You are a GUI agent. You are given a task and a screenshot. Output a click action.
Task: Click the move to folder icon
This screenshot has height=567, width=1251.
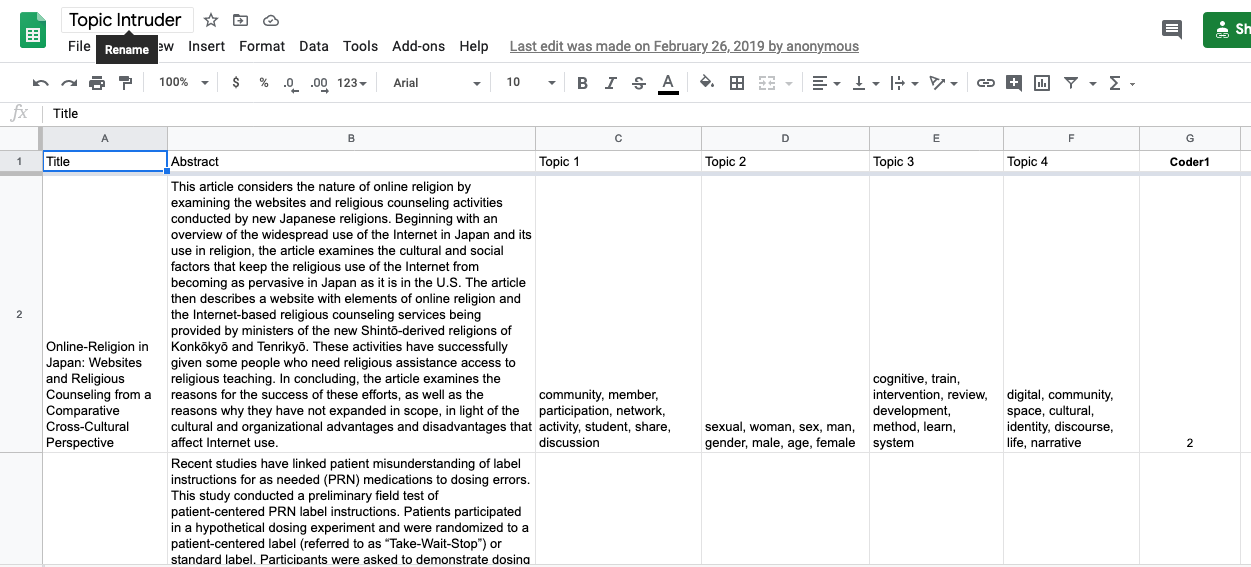click(x=240, y=20)
